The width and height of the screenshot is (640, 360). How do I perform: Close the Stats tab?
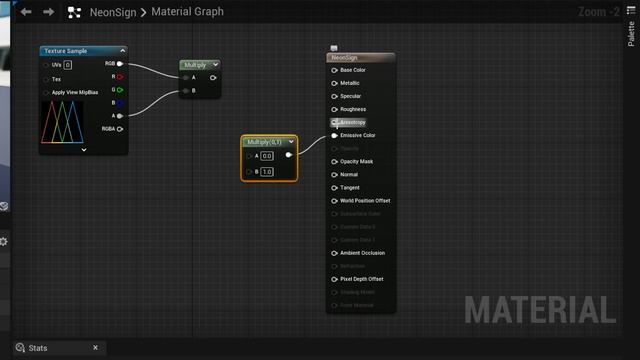click(x=96, y=348)
